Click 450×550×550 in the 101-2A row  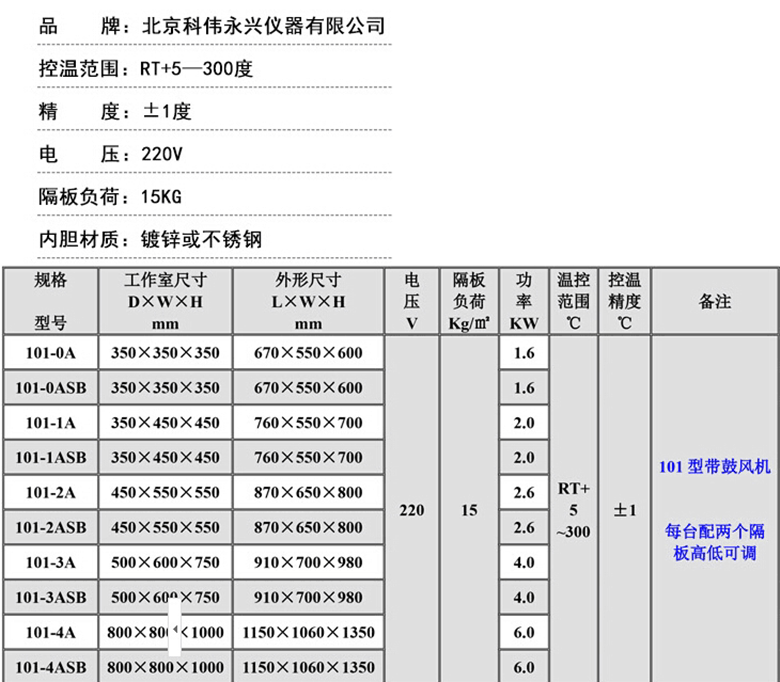coord(165,492)
